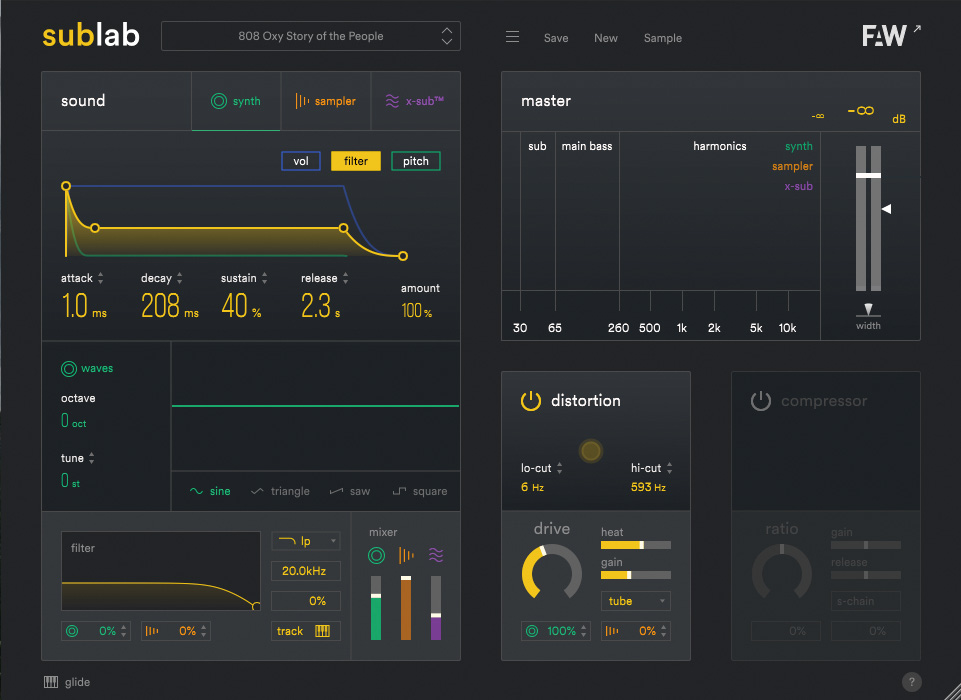
Task: Click the decay stepper arrows
Action: tap(180, 278)
